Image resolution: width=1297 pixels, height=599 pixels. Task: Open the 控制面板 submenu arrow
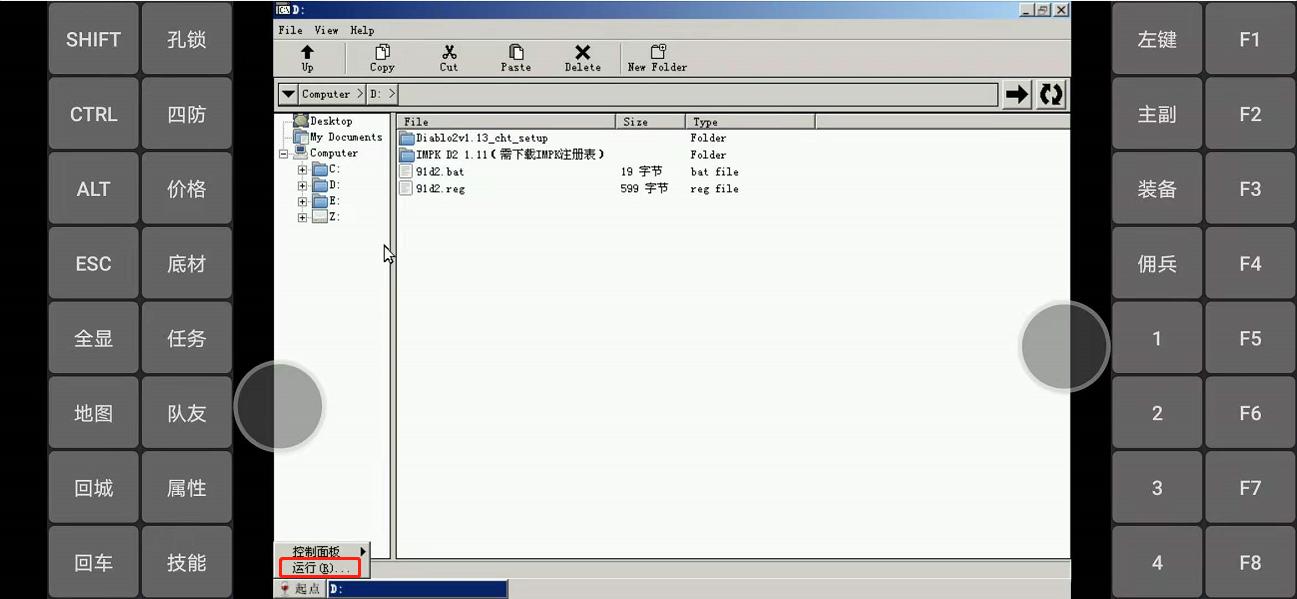click(x=363, y=551)
